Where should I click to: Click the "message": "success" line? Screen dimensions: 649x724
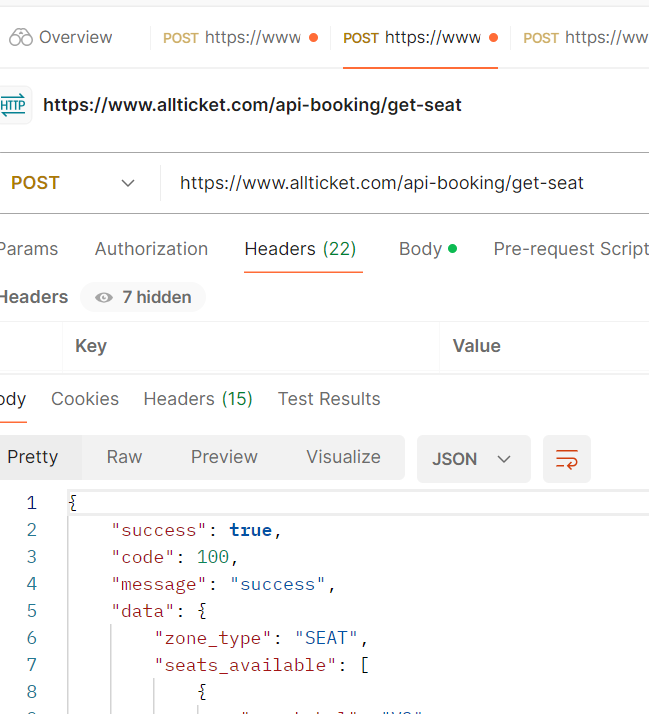click(223, 584)
